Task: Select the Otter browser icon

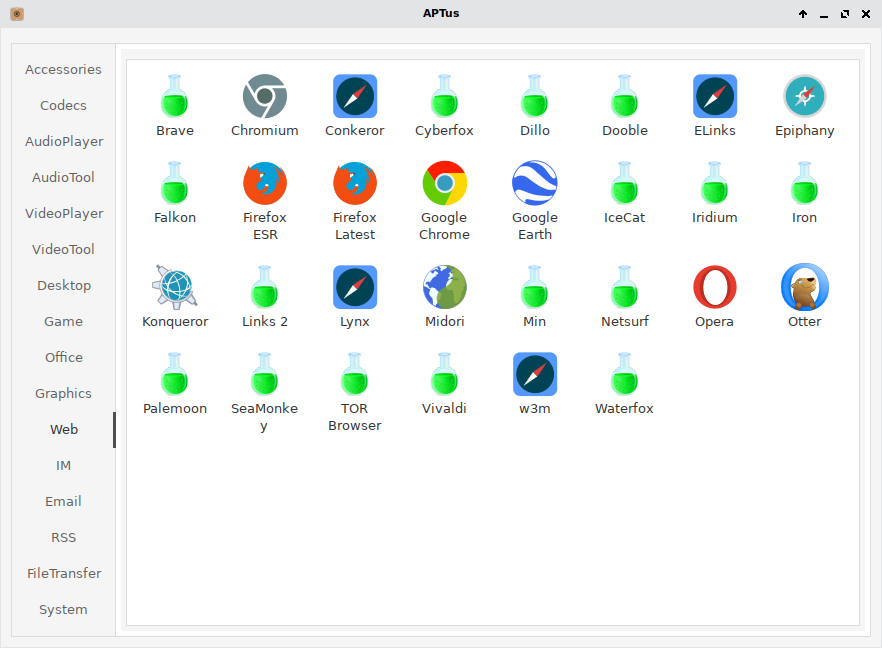Action: coord(805,287)
